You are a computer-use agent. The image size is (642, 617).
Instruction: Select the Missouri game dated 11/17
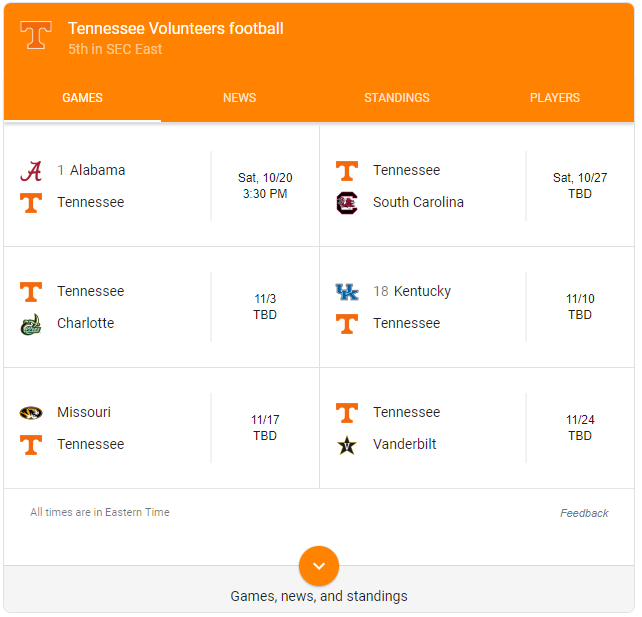click(162, 429)
